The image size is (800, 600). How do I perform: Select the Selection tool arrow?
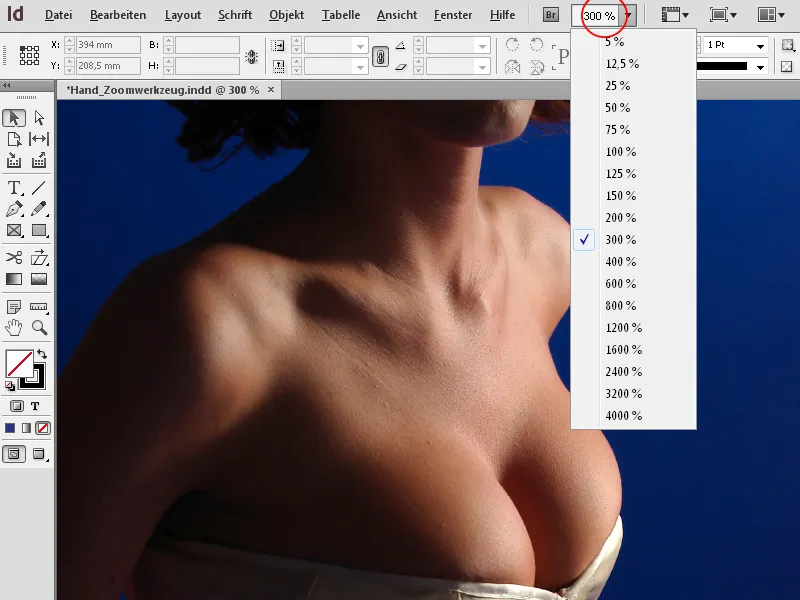pos(14,118)
